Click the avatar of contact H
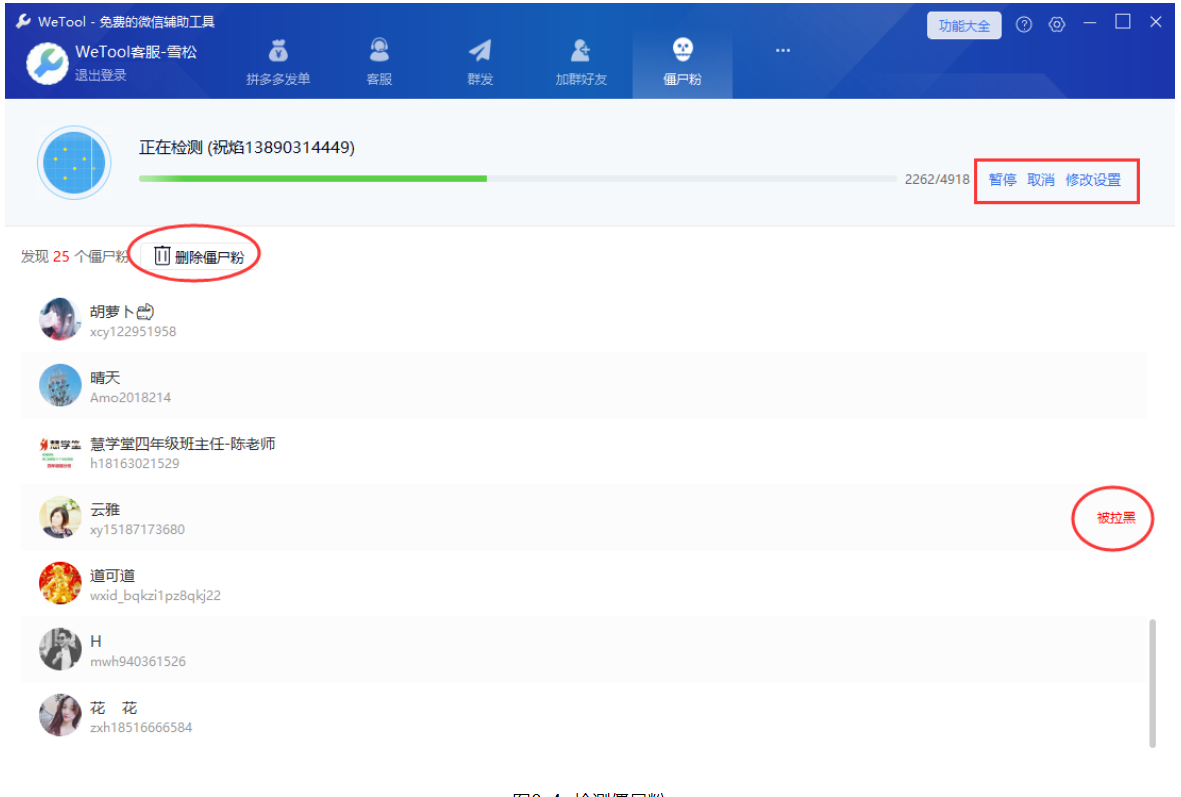Image resolution: width=1181 pixels, height=797 pixels. click(60, 649)
